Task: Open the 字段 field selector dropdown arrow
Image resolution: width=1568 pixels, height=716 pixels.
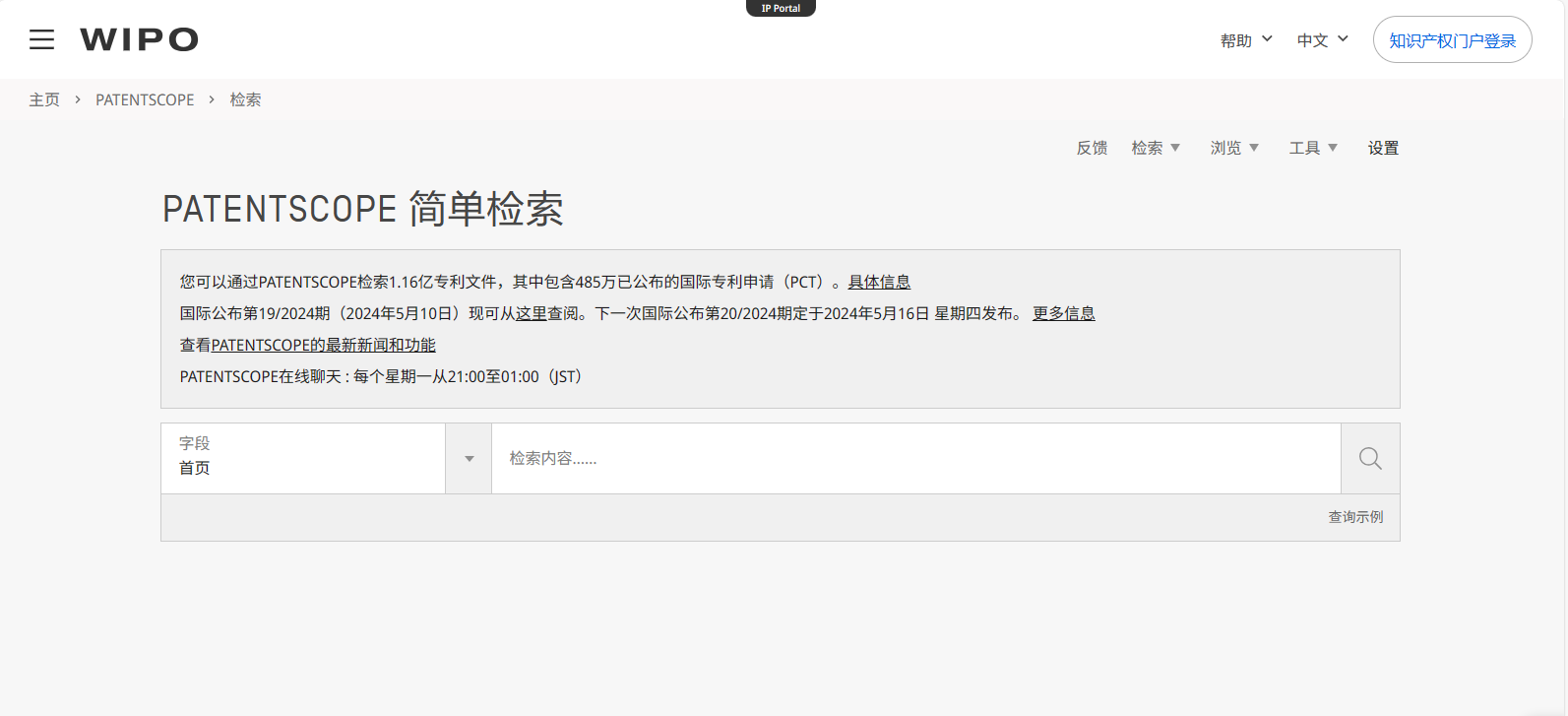Action: (469, 459)
